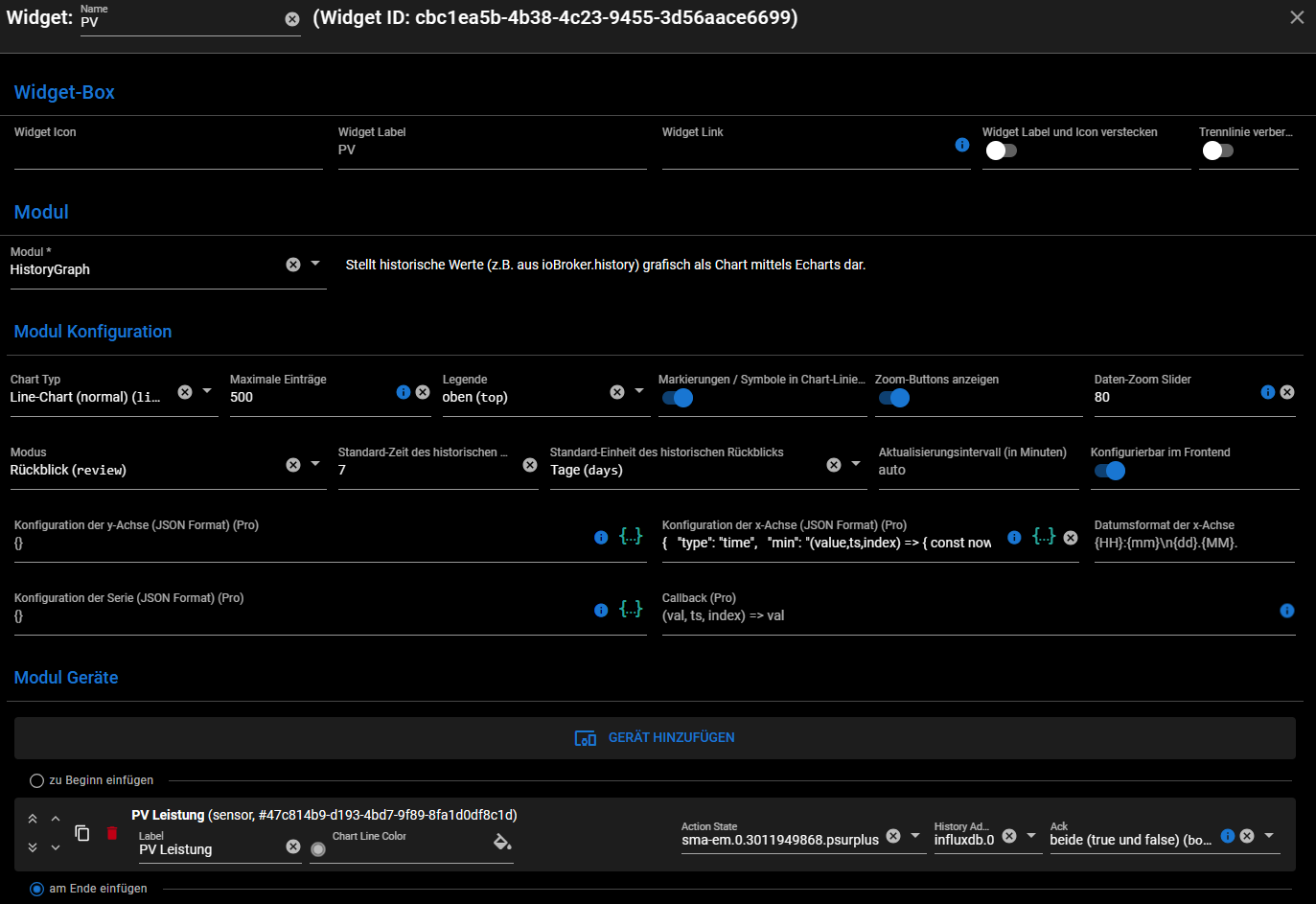
Task: Clear the selected HistoryGraph module
Action: [293, 265]
